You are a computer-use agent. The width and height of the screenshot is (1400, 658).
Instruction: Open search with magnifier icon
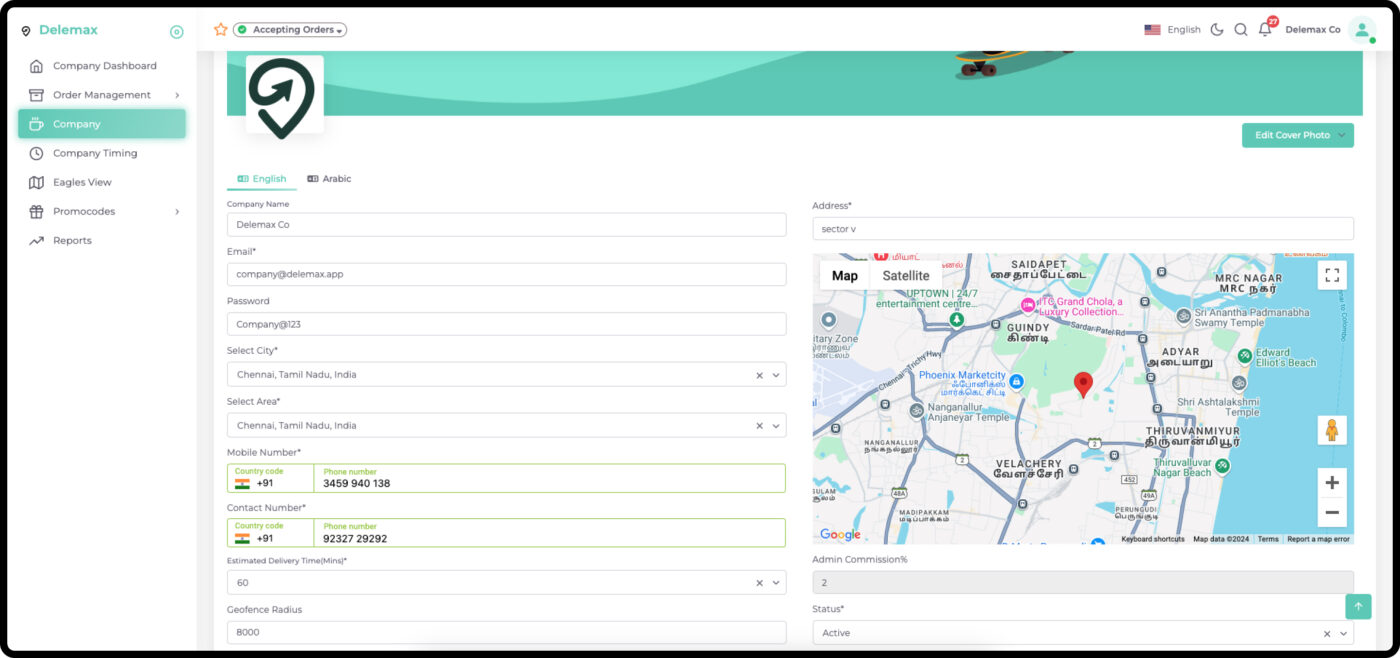[x=1241, y=30]
